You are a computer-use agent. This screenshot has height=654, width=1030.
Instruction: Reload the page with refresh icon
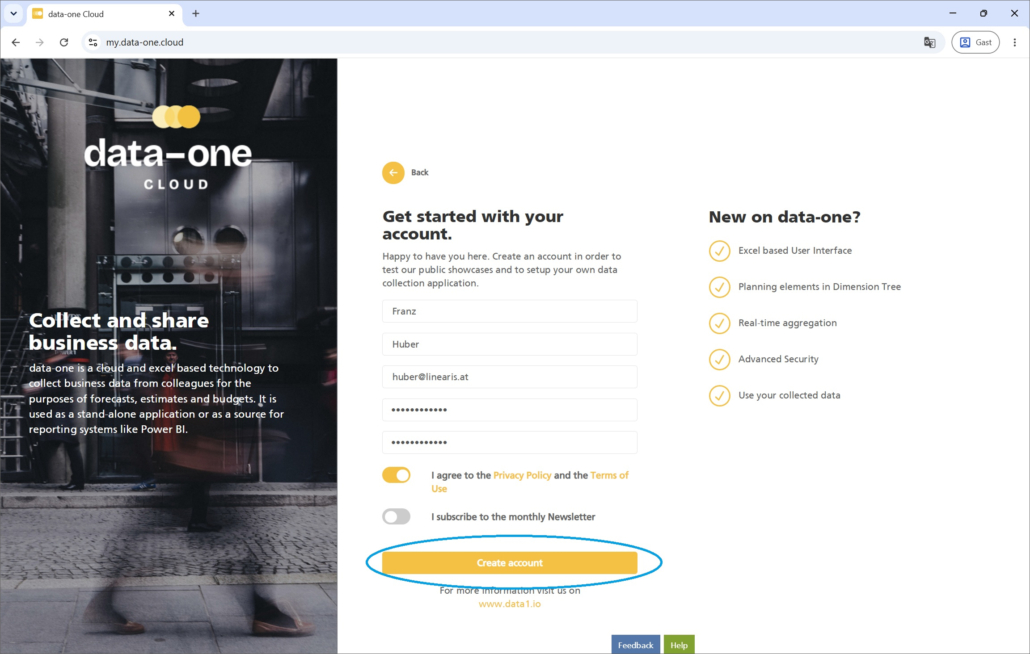pyautogui.click(x=64, y=42)
